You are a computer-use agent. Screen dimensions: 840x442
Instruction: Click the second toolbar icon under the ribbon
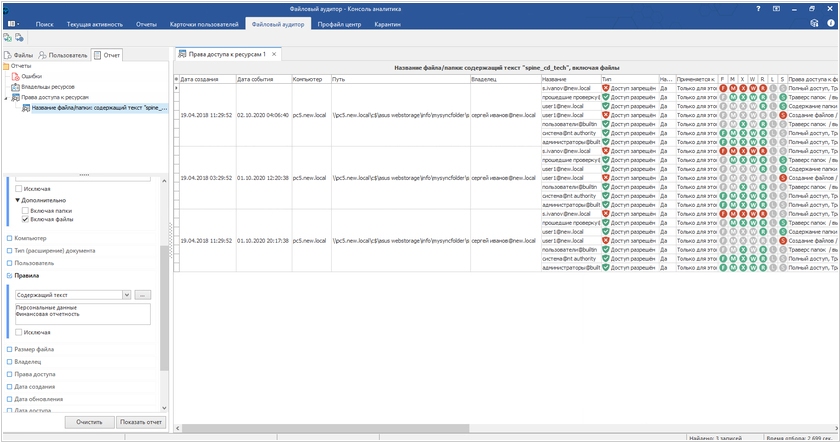pos(19,37)
